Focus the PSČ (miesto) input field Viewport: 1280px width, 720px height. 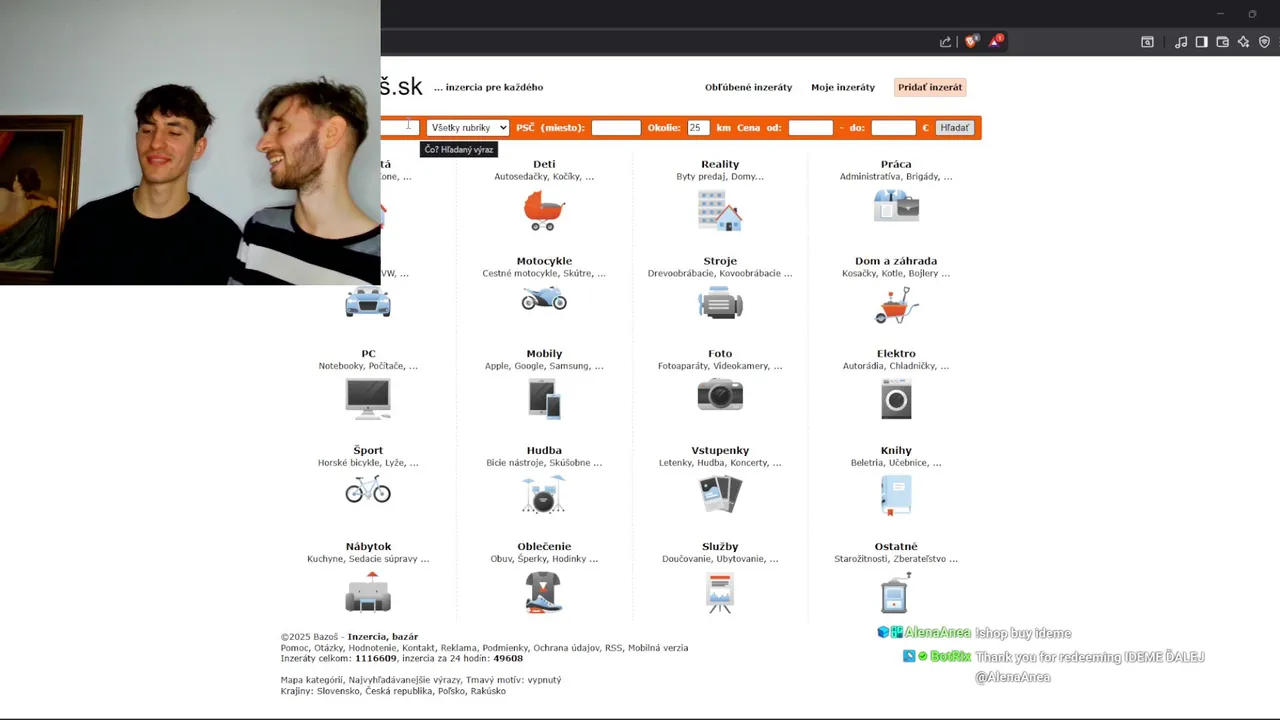616,127
